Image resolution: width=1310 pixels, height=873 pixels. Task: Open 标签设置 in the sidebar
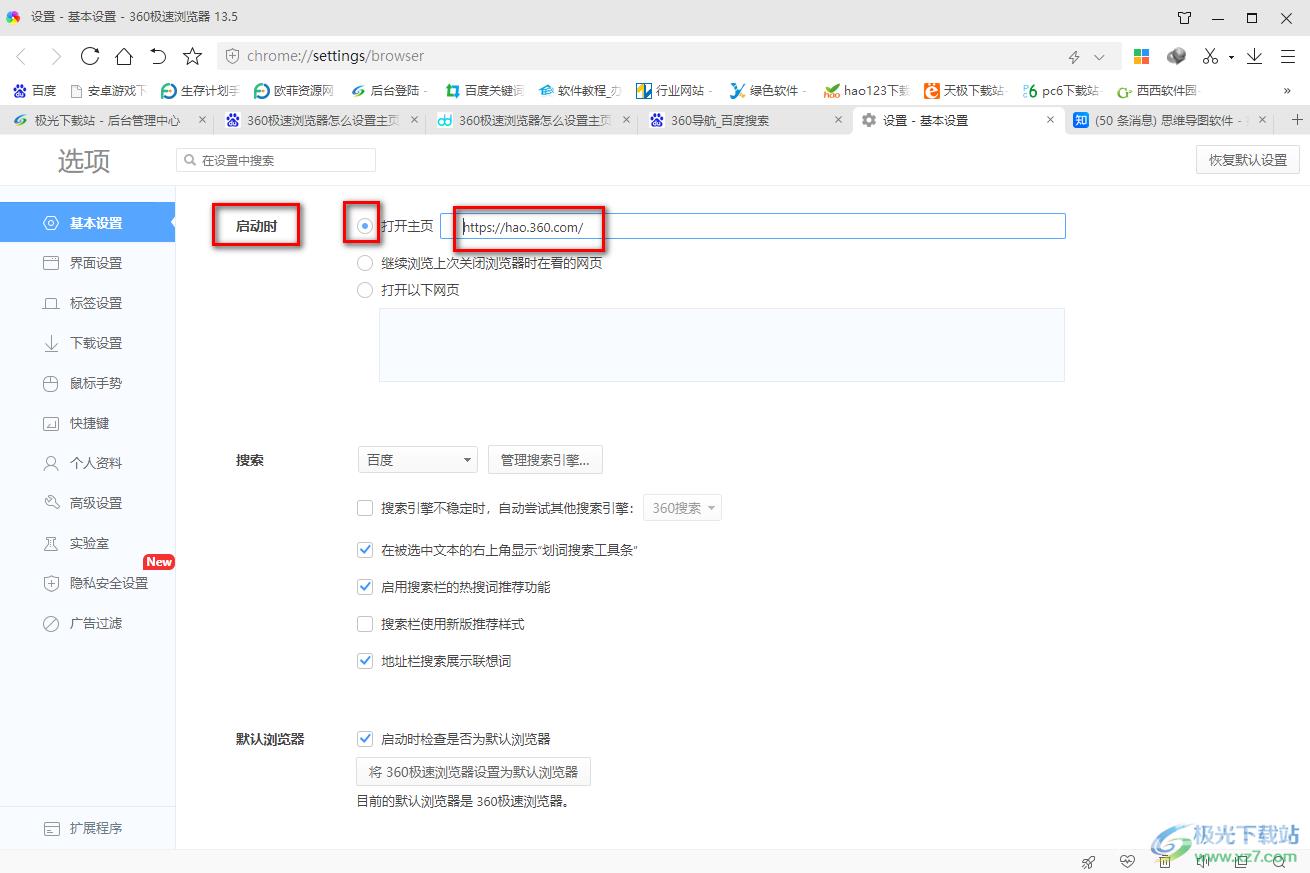point(87,303)
